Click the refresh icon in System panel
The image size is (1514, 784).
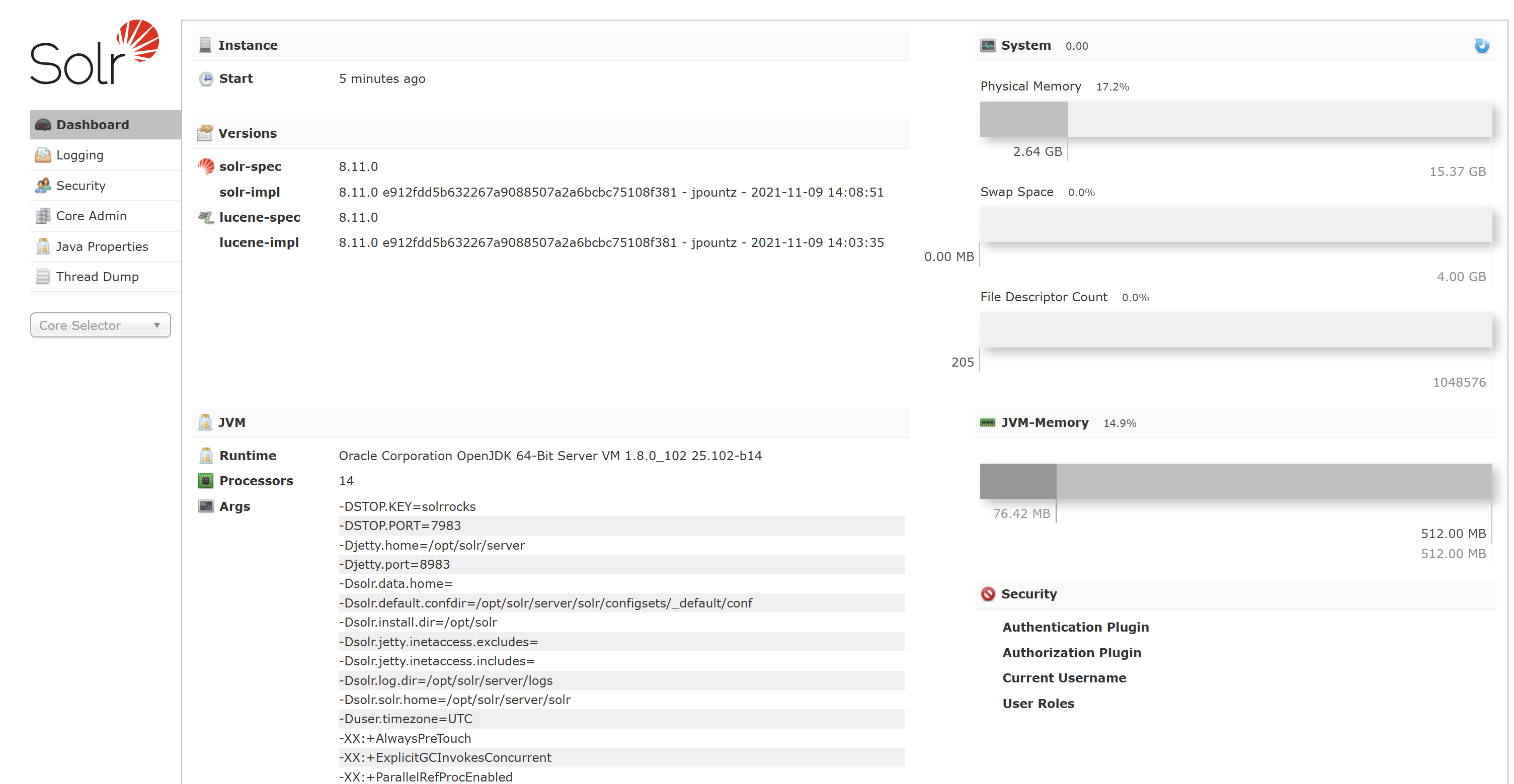(1482, 45)
